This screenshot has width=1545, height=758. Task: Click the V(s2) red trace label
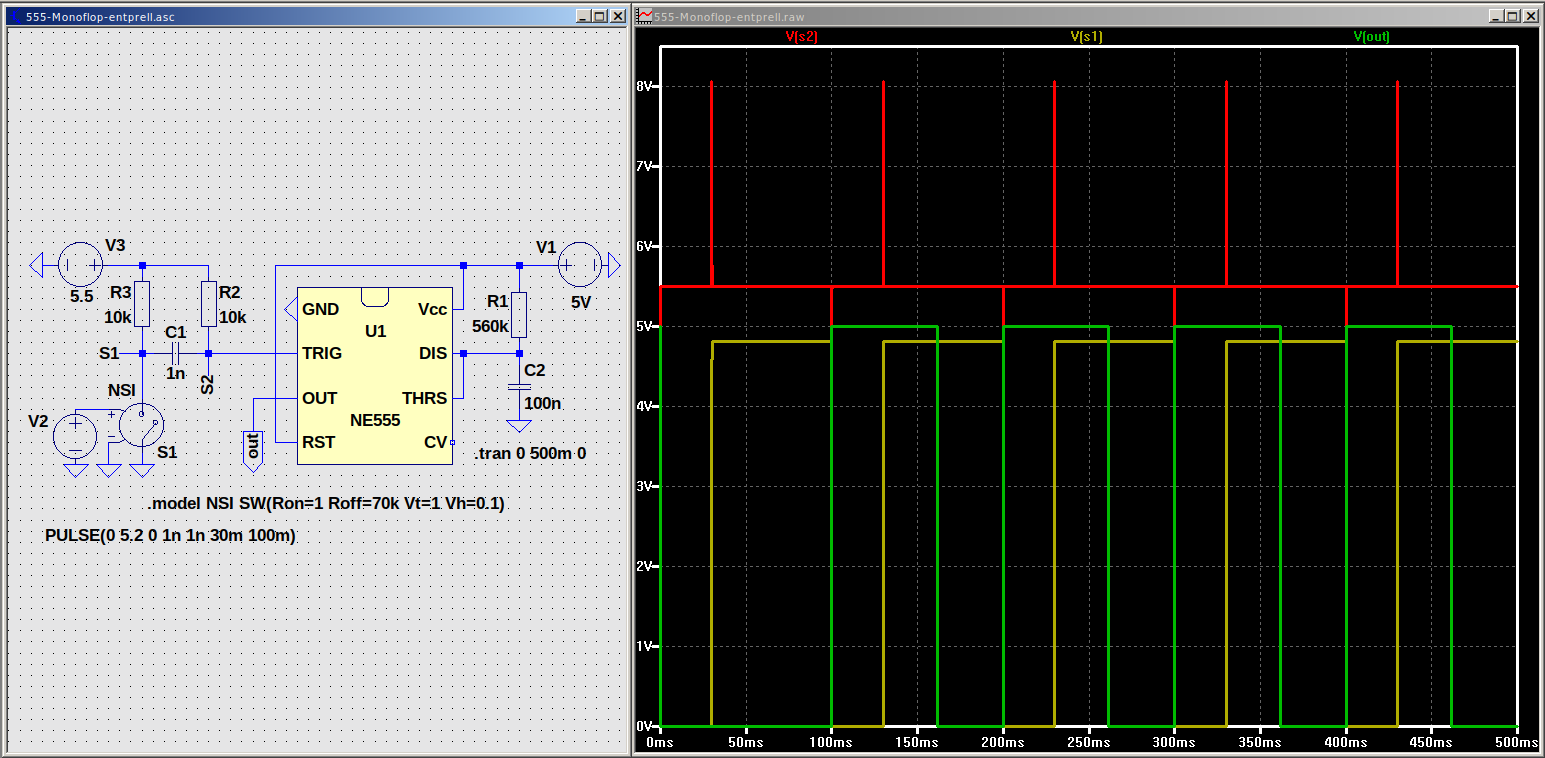pos(802,36)
